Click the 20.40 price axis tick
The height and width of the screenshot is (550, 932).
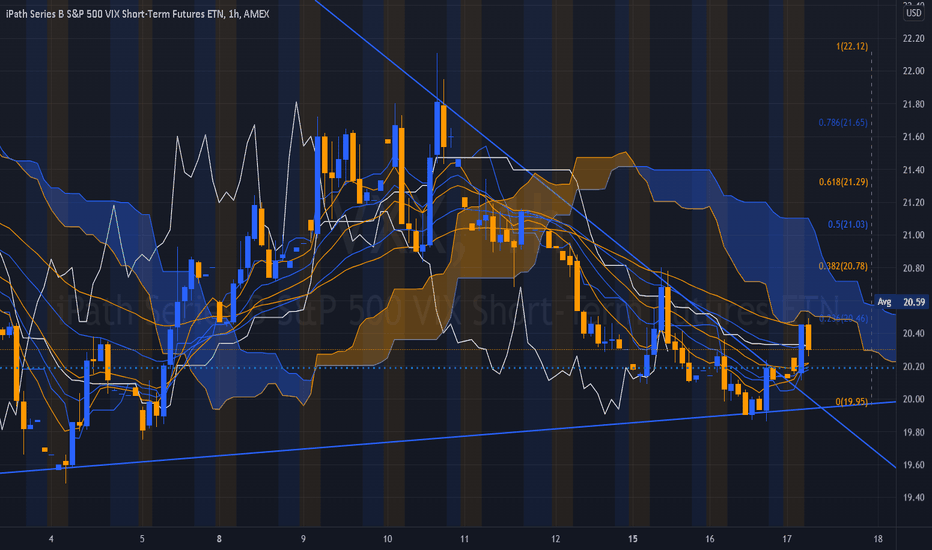[913, 334]
